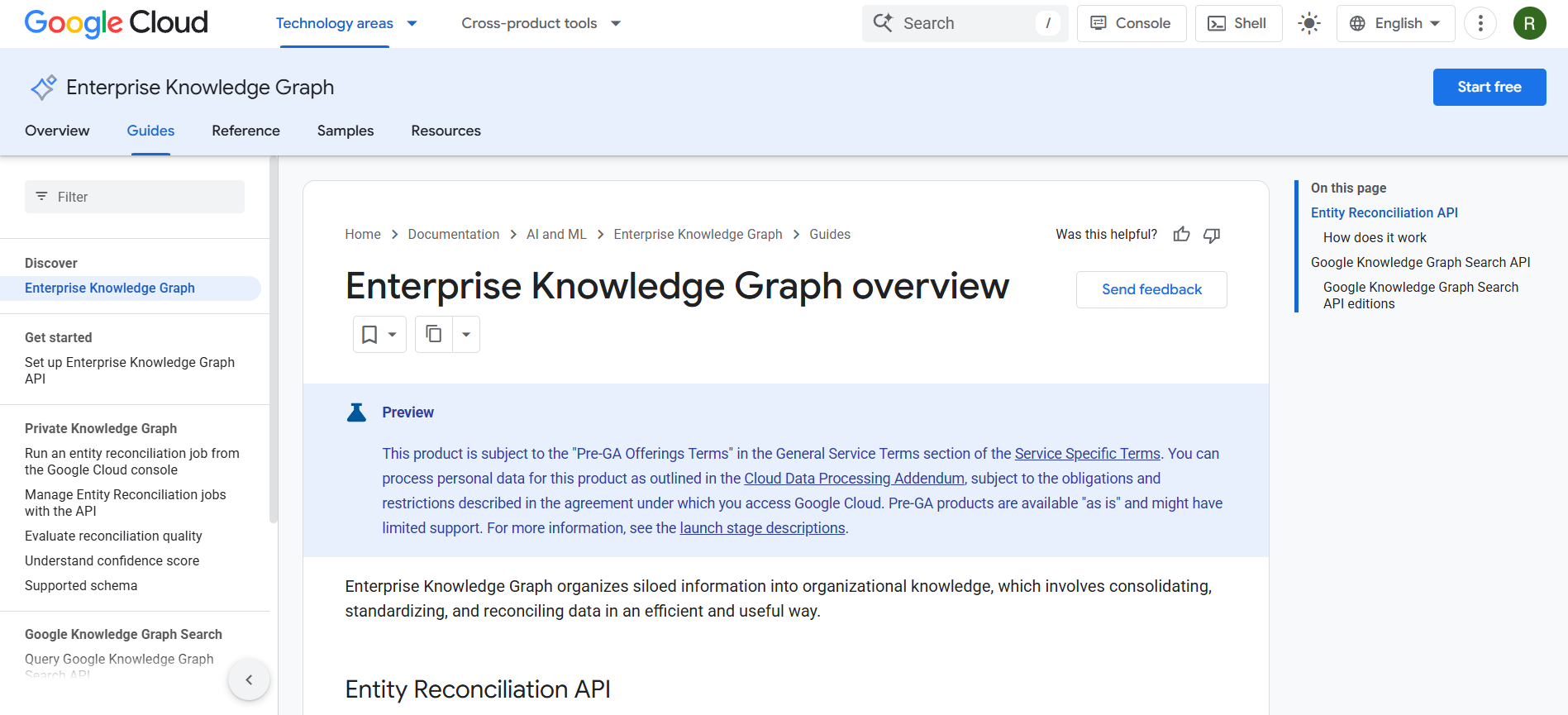1568x715 pixels.
Task: Click the copy page icon
Action: coord(434,334)
